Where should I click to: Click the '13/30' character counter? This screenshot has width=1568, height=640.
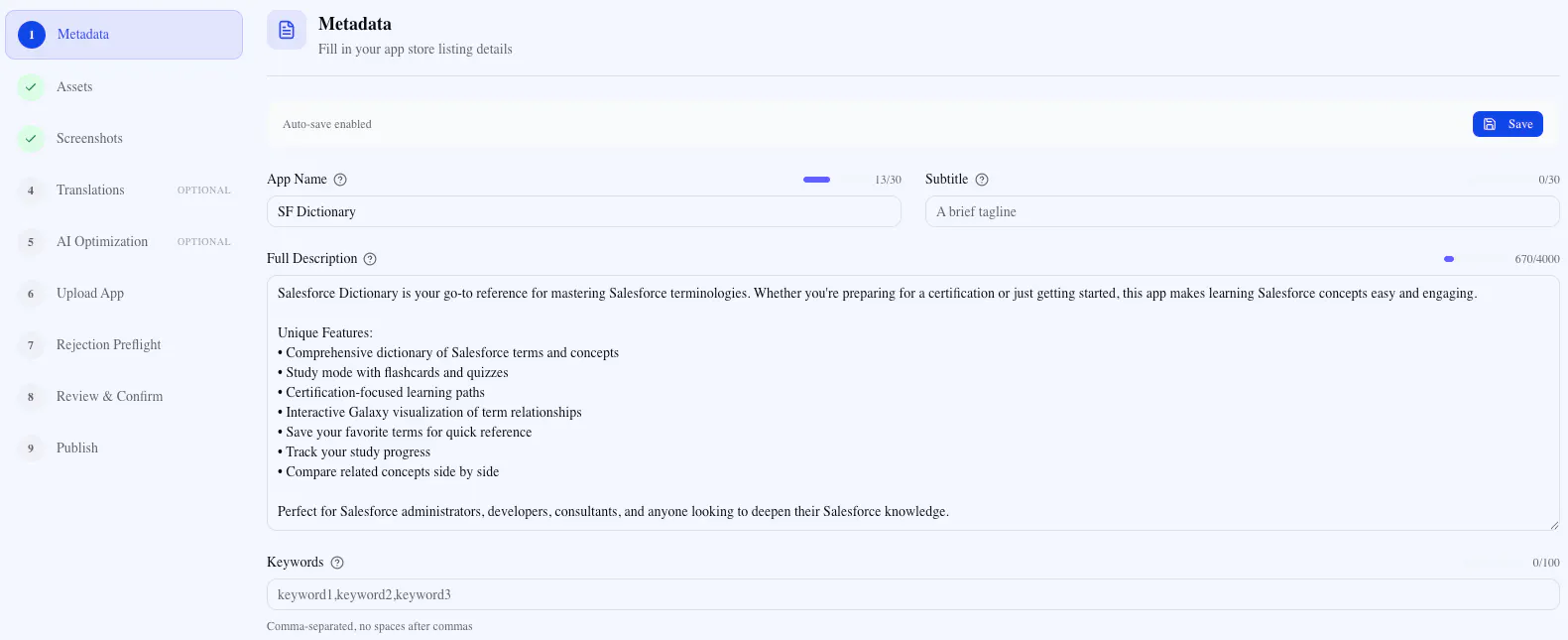888,180
